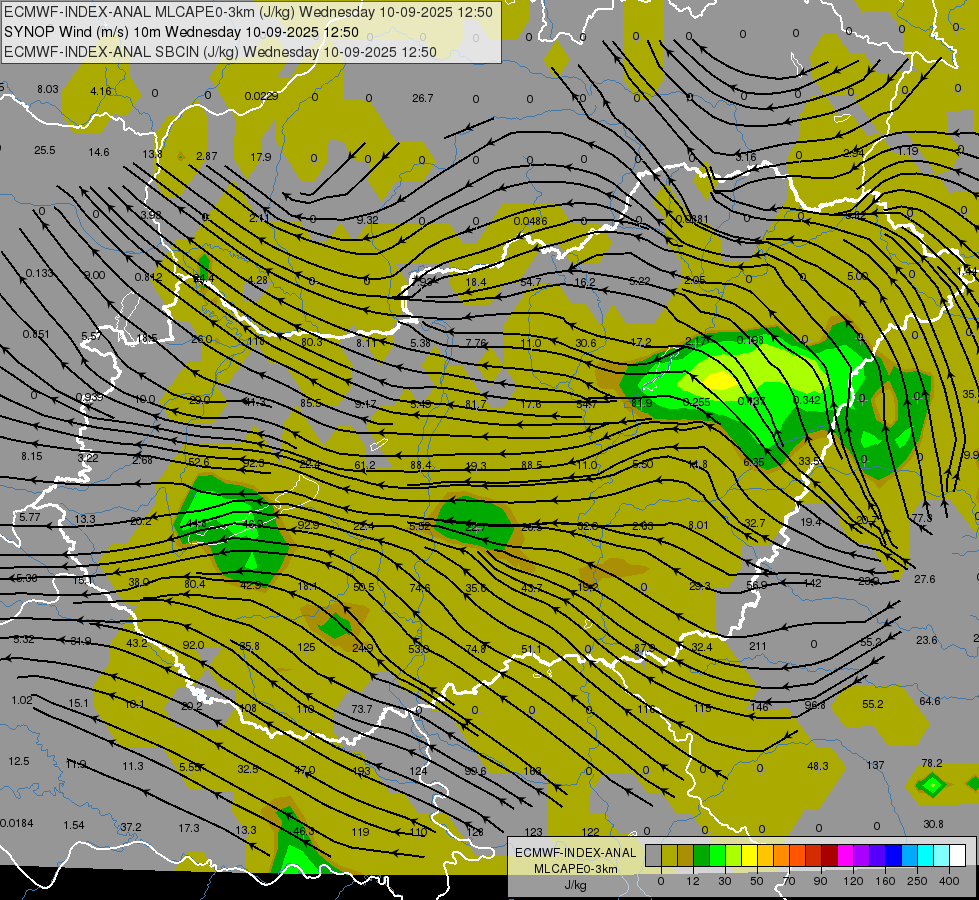
Task: Click the dark red legend swatch
Action: 830,856
